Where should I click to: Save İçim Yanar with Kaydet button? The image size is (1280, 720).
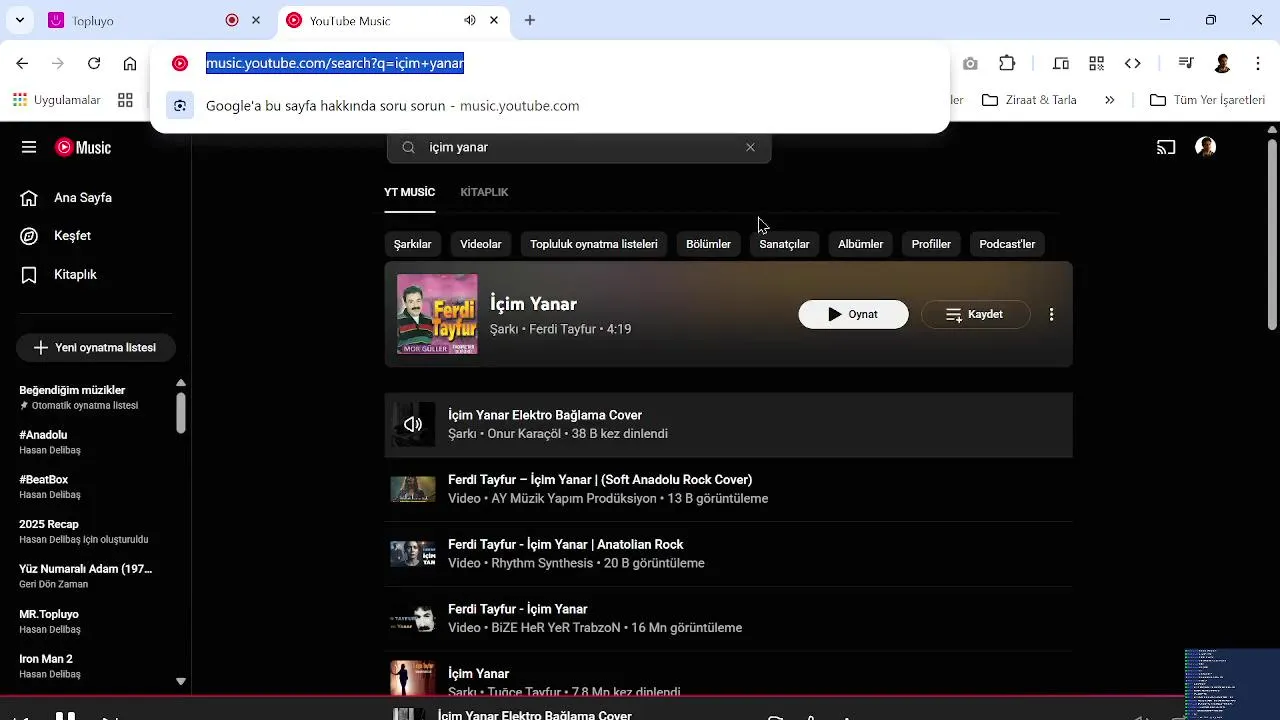point(975,314)
